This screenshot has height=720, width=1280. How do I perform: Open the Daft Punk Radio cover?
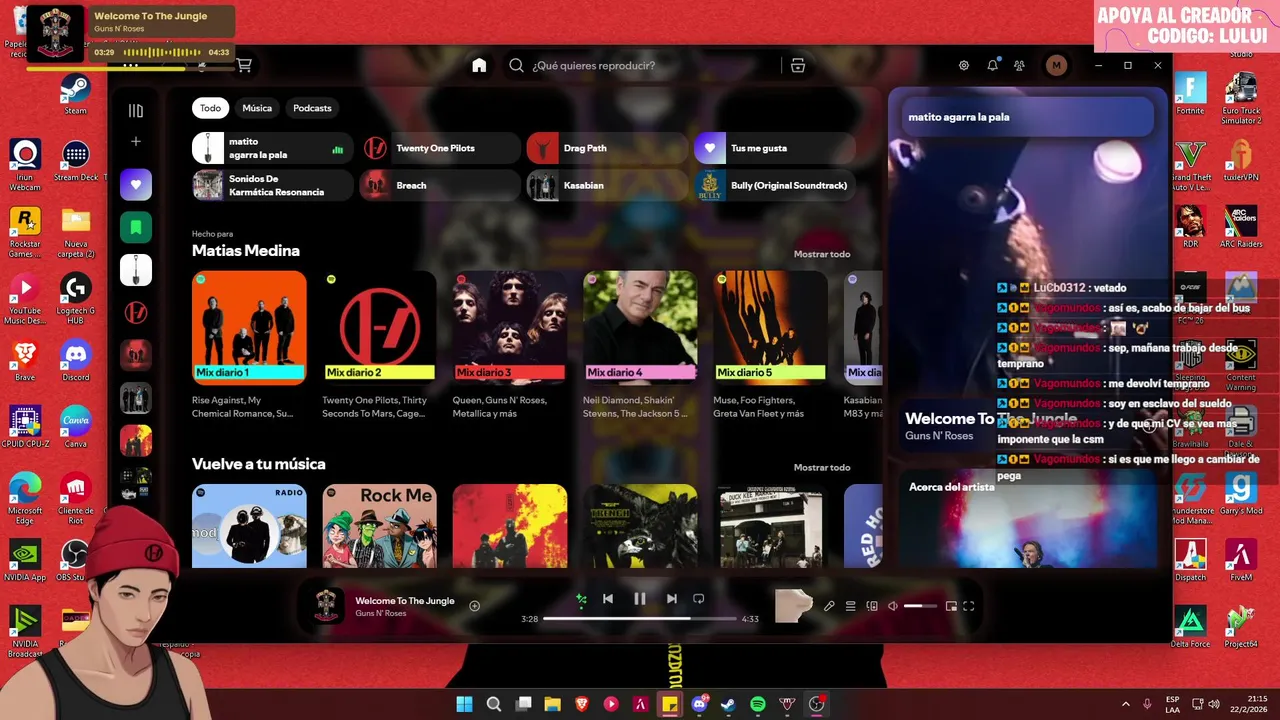249,526
